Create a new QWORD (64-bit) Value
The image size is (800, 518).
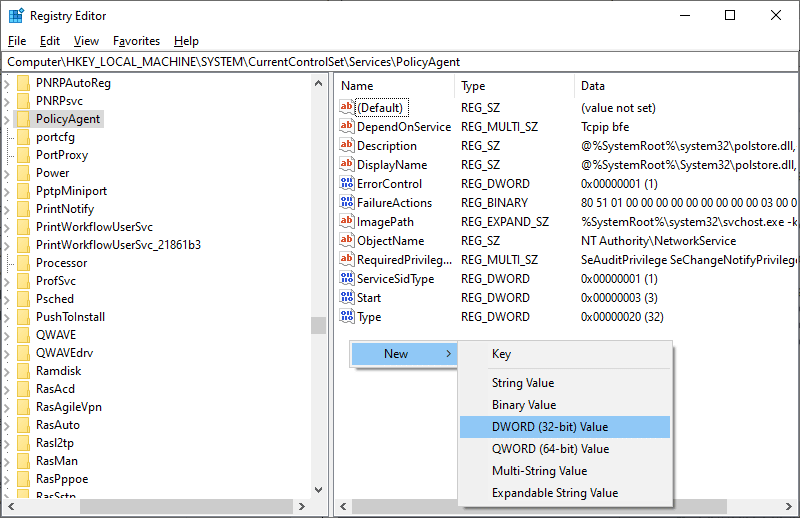coord(565,449)
